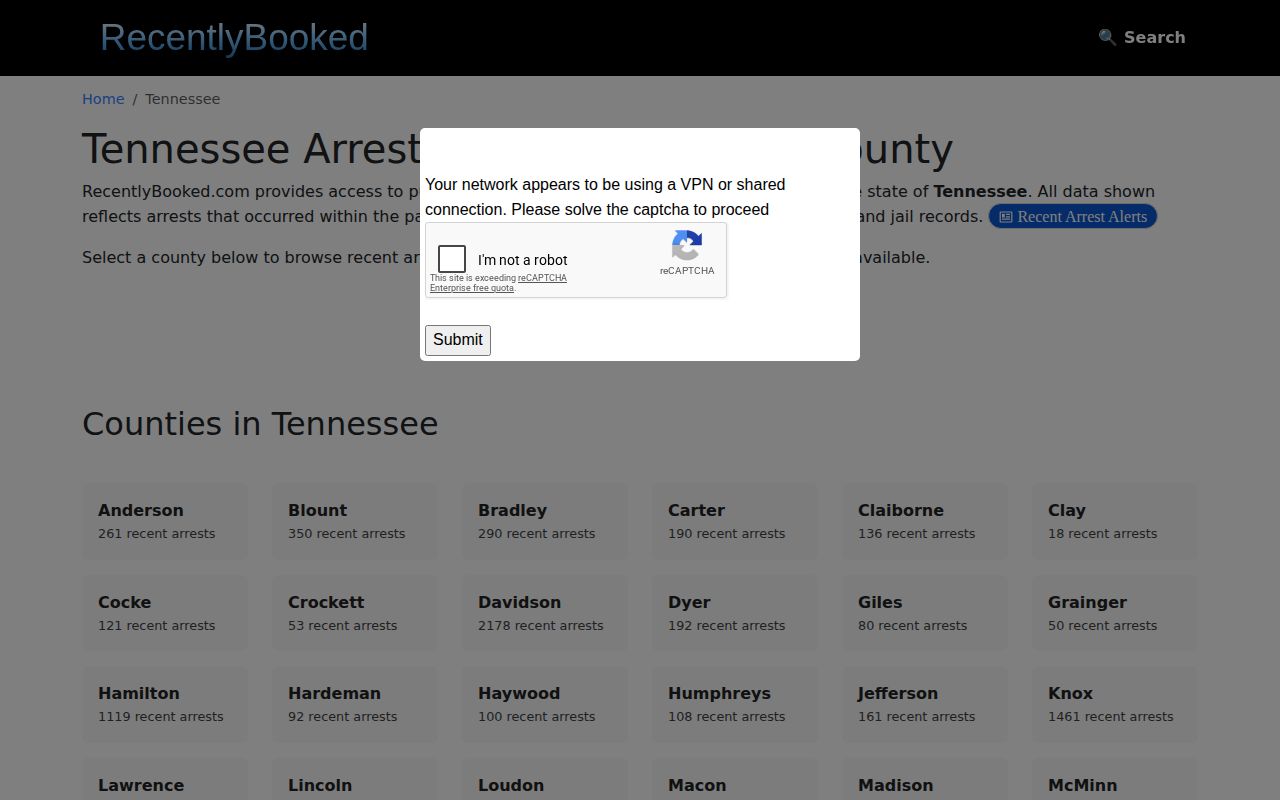Open the Anderson county card
This screenshot has width=1280, height=800.
pos(165,521)
